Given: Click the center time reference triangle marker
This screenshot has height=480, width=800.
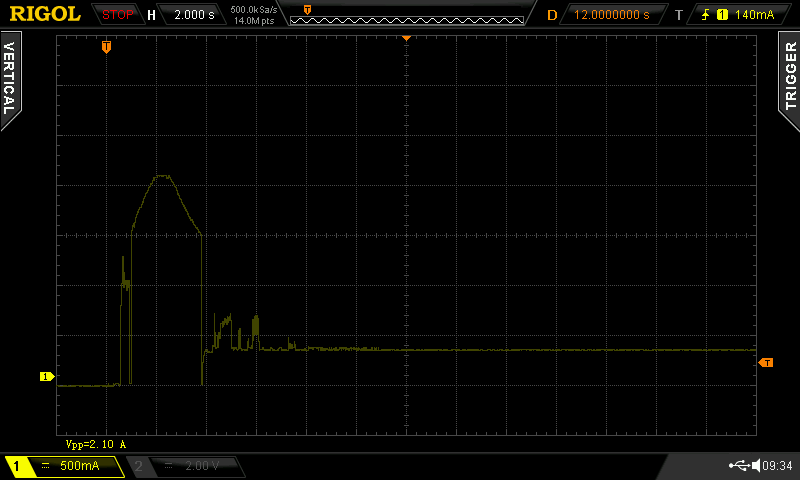Looking at the screenshot, I should click(406, 38).
